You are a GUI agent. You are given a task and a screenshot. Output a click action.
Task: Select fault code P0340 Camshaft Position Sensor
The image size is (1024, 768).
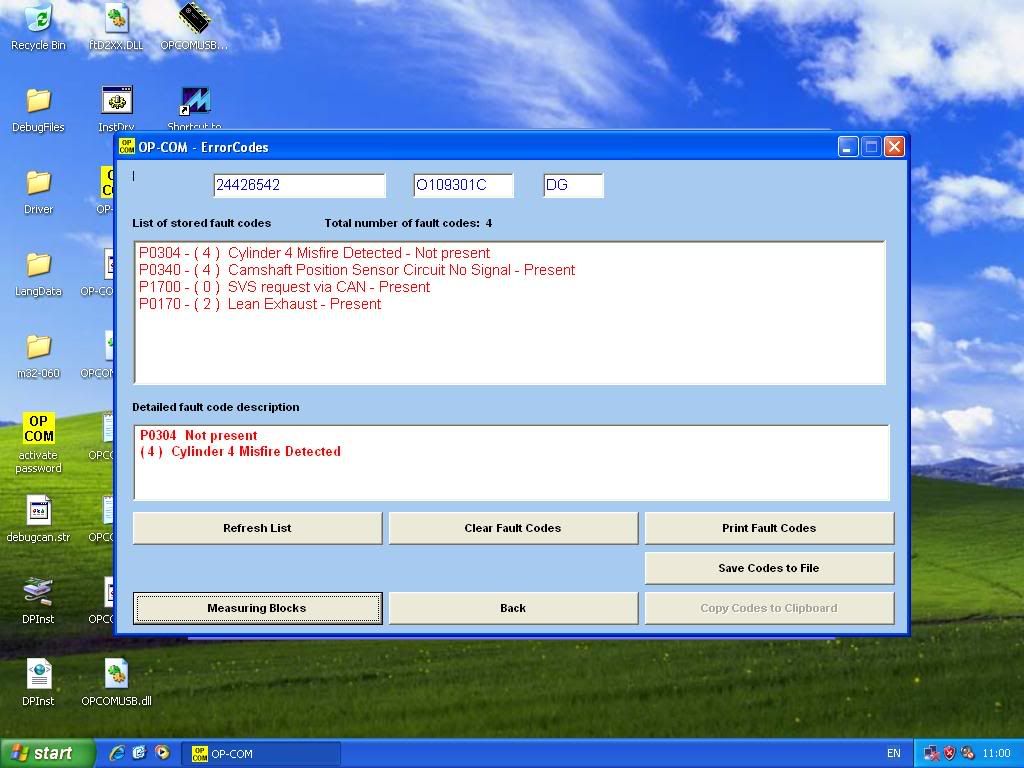(357, 270)
